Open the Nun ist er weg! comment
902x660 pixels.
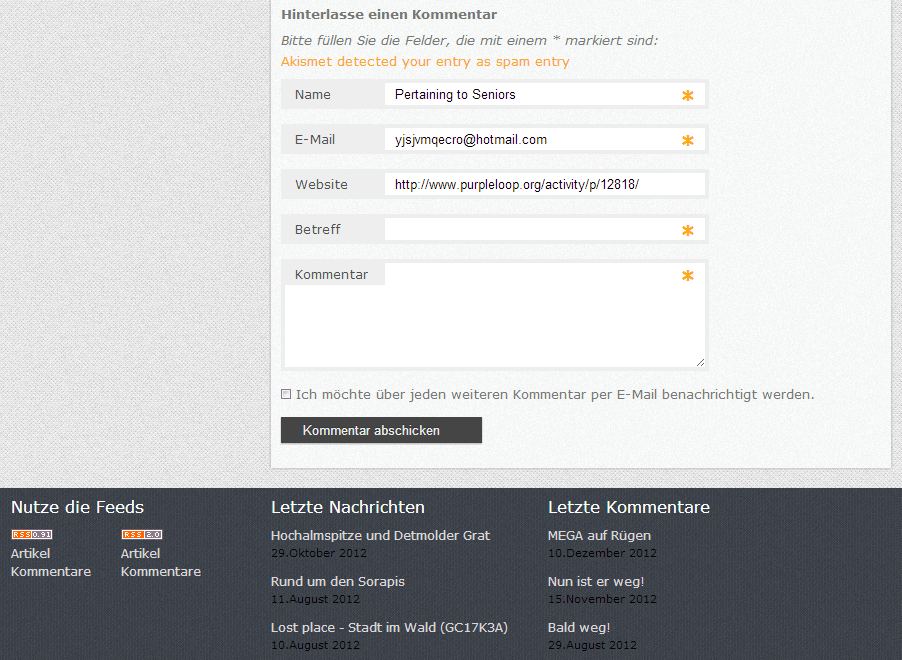(596, 582)
